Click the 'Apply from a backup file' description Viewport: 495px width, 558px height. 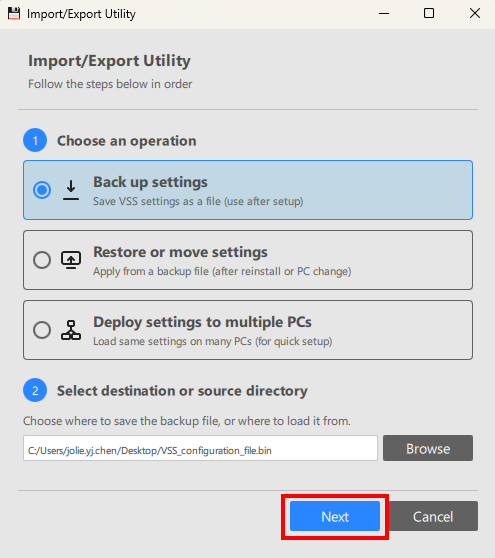click(222, 272)
